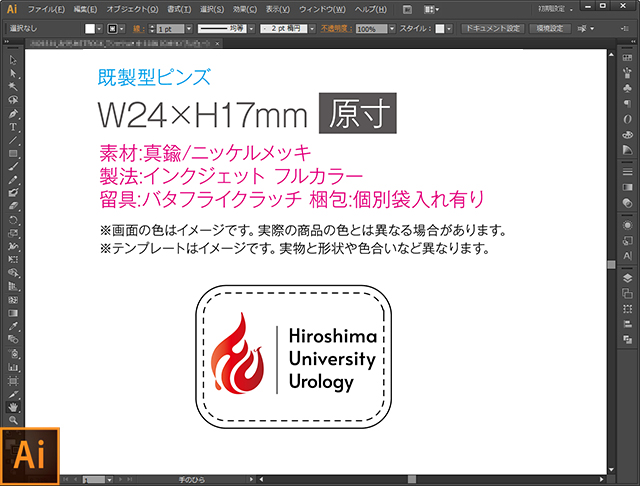Select the Scale tool
Image resolution: width=640 pixels, height=486 pixels.
(13, 233)
